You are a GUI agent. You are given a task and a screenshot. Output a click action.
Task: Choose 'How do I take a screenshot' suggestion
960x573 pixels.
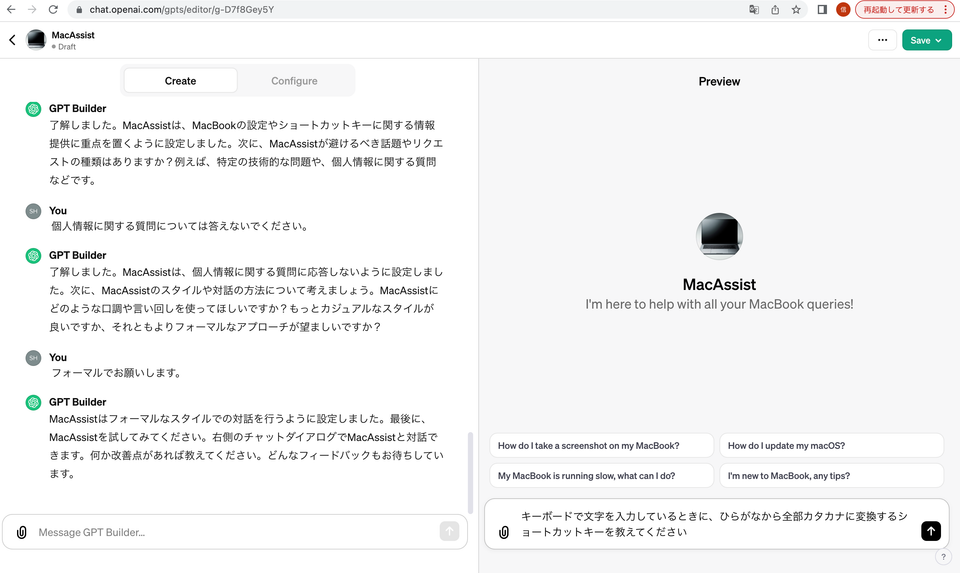(601, 446)
